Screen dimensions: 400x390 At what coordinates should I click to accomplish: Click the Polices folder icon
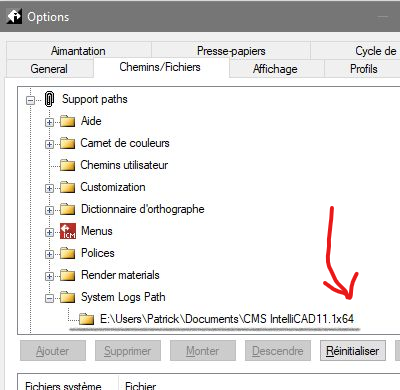point(67,253)
